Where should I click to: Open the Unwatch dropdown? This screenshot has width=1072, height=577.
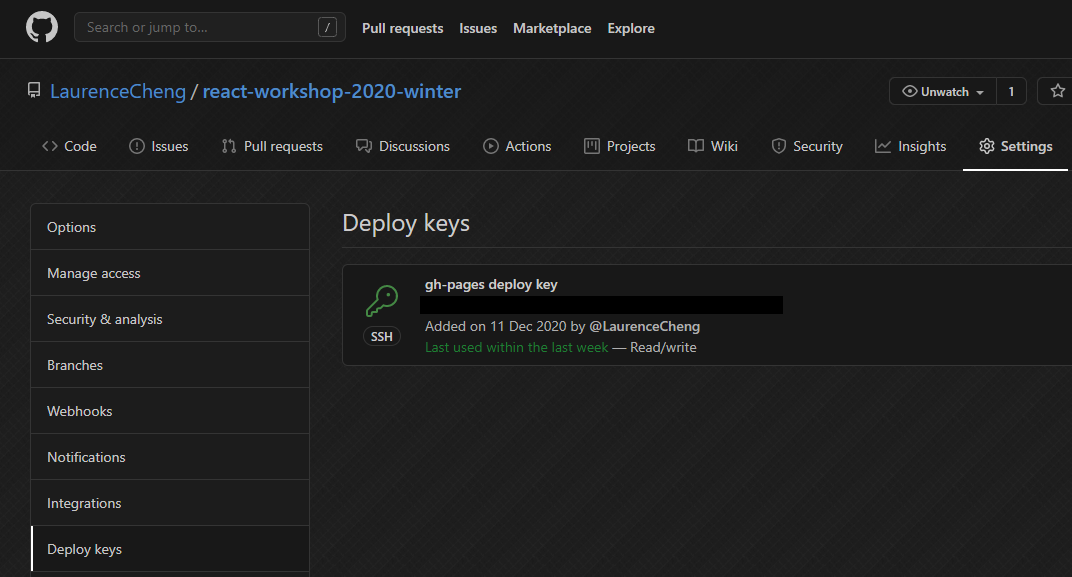coord(943,91)
